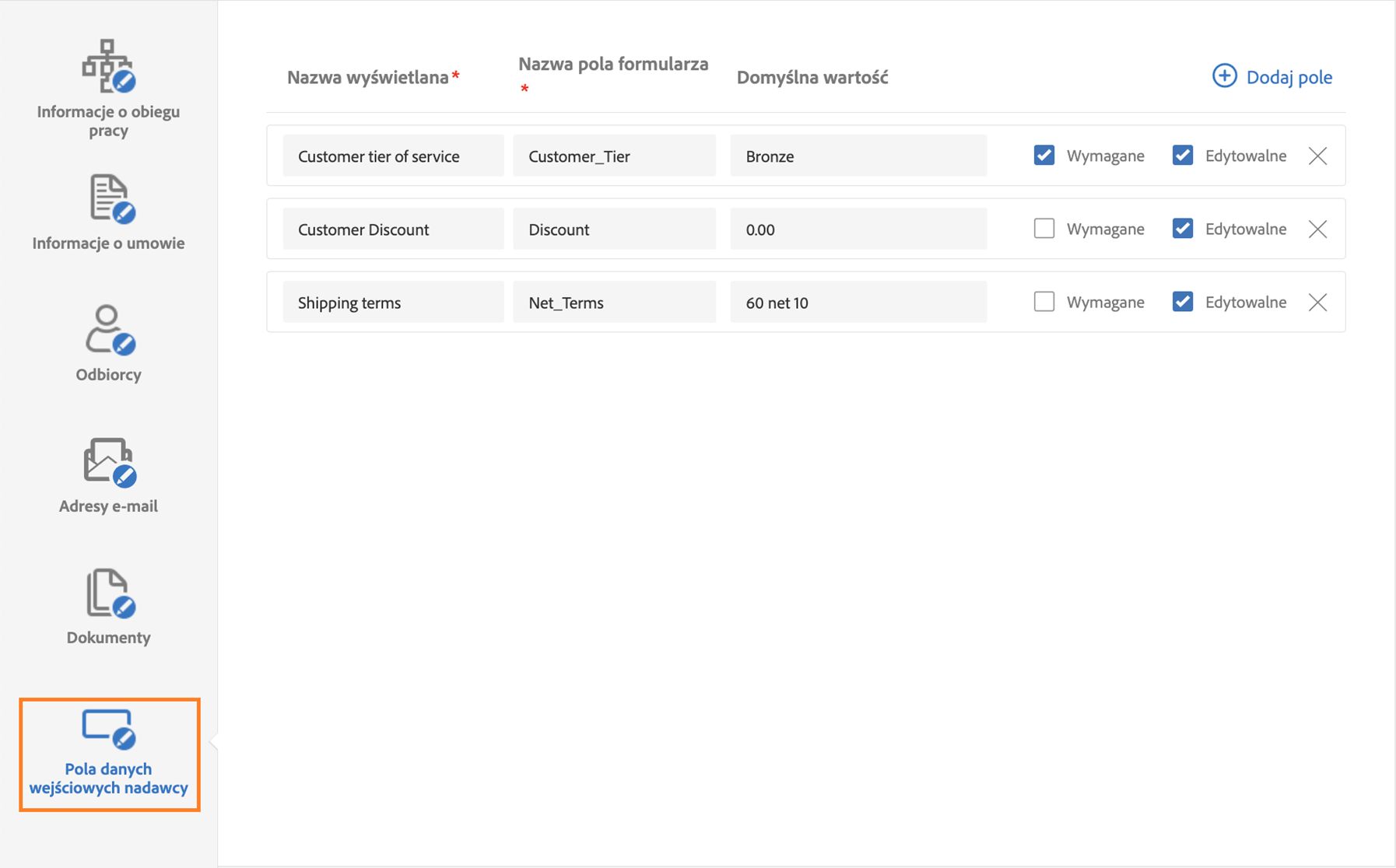The width and height of the screenshot is (1396, 868).
Task: Uncheck Wymagane for Customer tier of service
Action: click(1044, 156)
